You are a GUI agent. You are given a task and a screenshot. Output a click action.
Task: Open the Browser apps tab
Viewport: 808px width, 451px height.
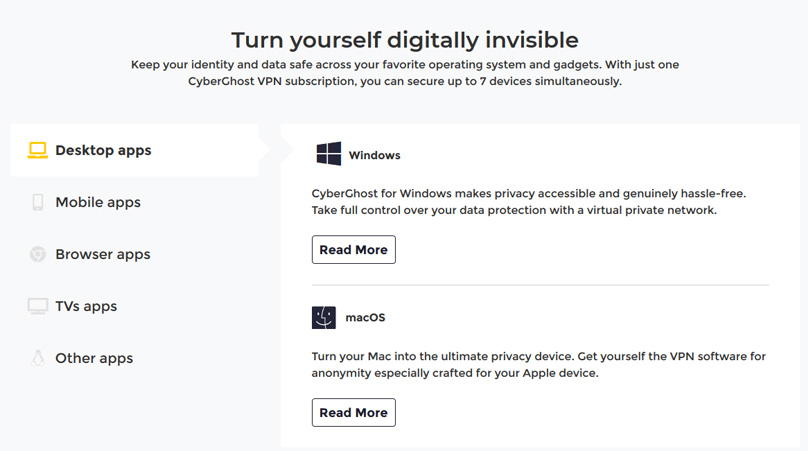coord(134,254)
